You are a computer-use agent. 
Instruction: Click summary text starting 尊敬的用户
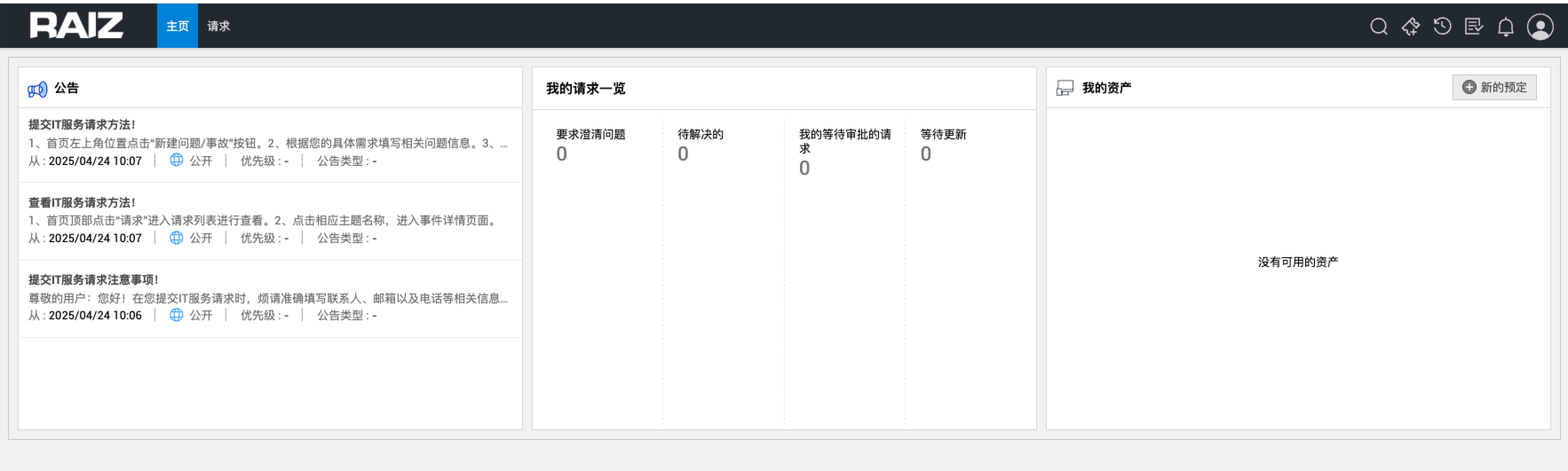click(x=268, y=298)
